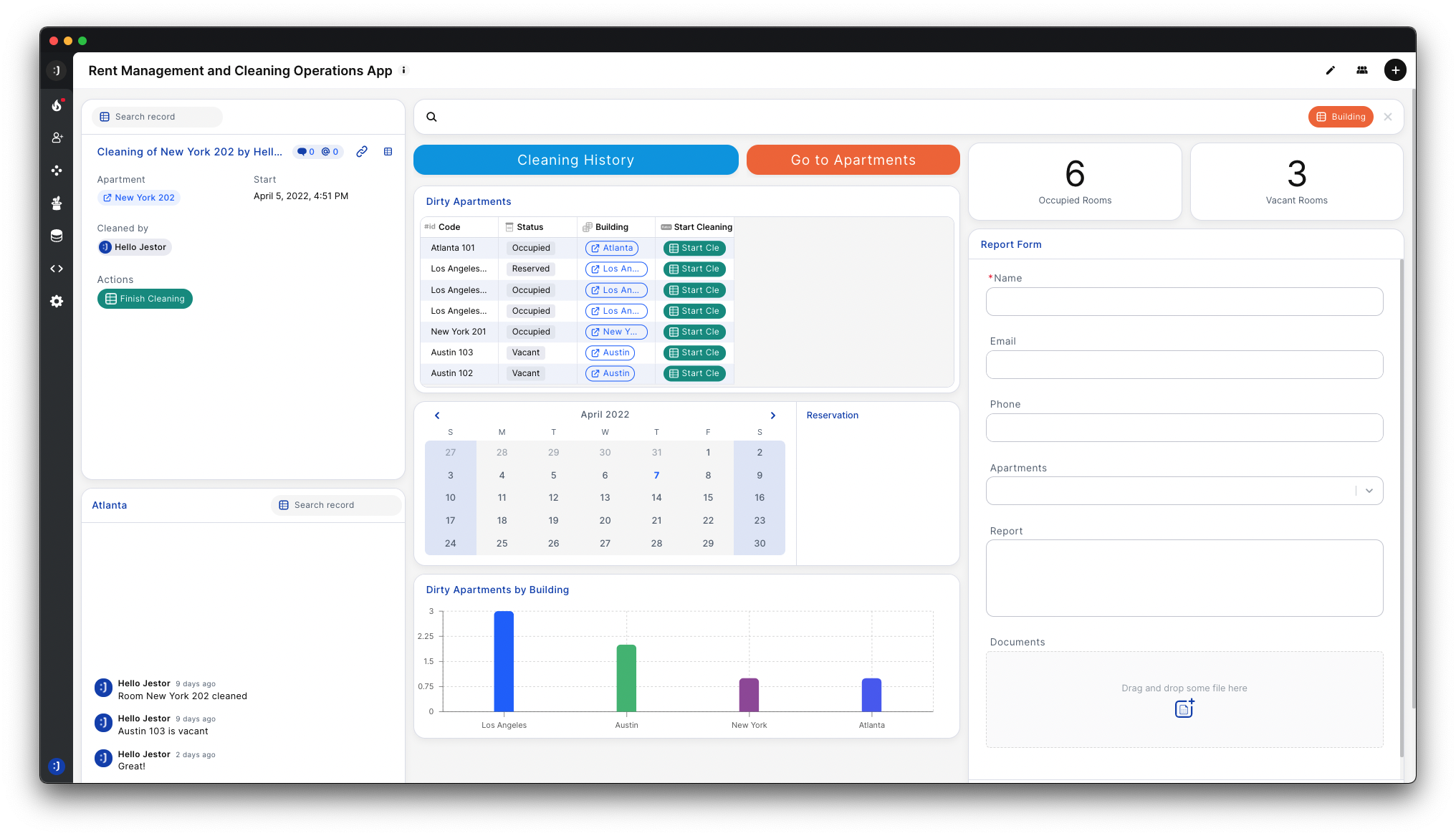
Task: Remove the Building filter with X
Action: 1388,117
